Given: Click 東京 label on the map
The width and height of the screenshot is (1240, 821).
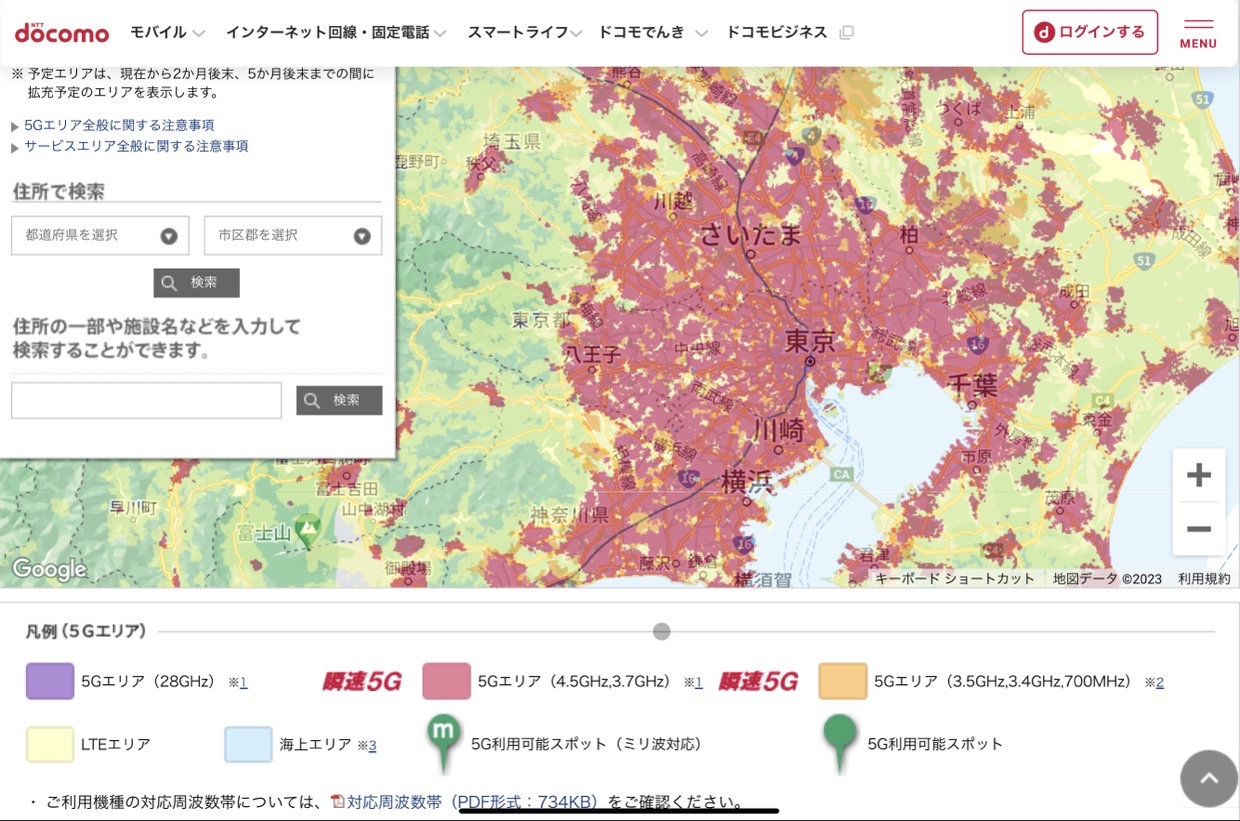Looking at the screenshot, I should [809, 341].
